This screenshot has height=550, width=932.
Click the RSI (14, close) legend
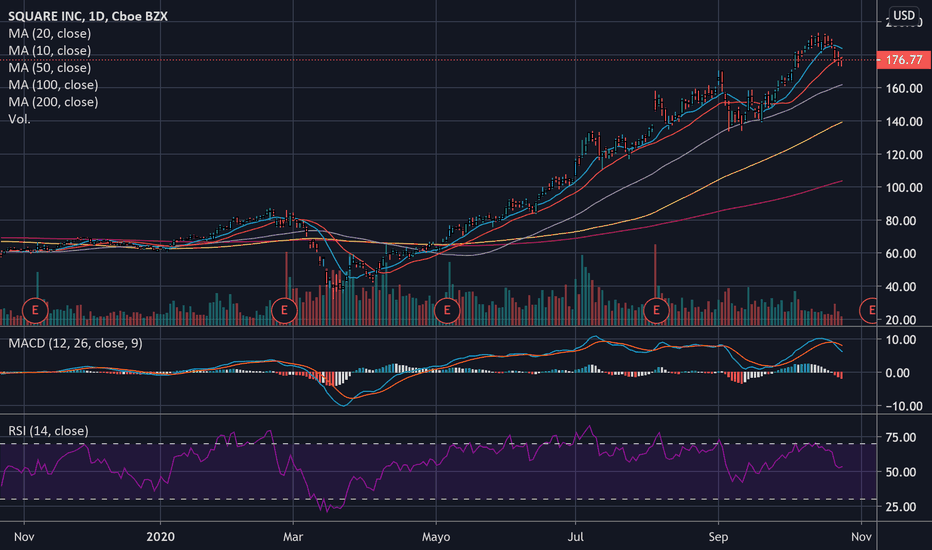pyautogui.click(x=48, y=430)
